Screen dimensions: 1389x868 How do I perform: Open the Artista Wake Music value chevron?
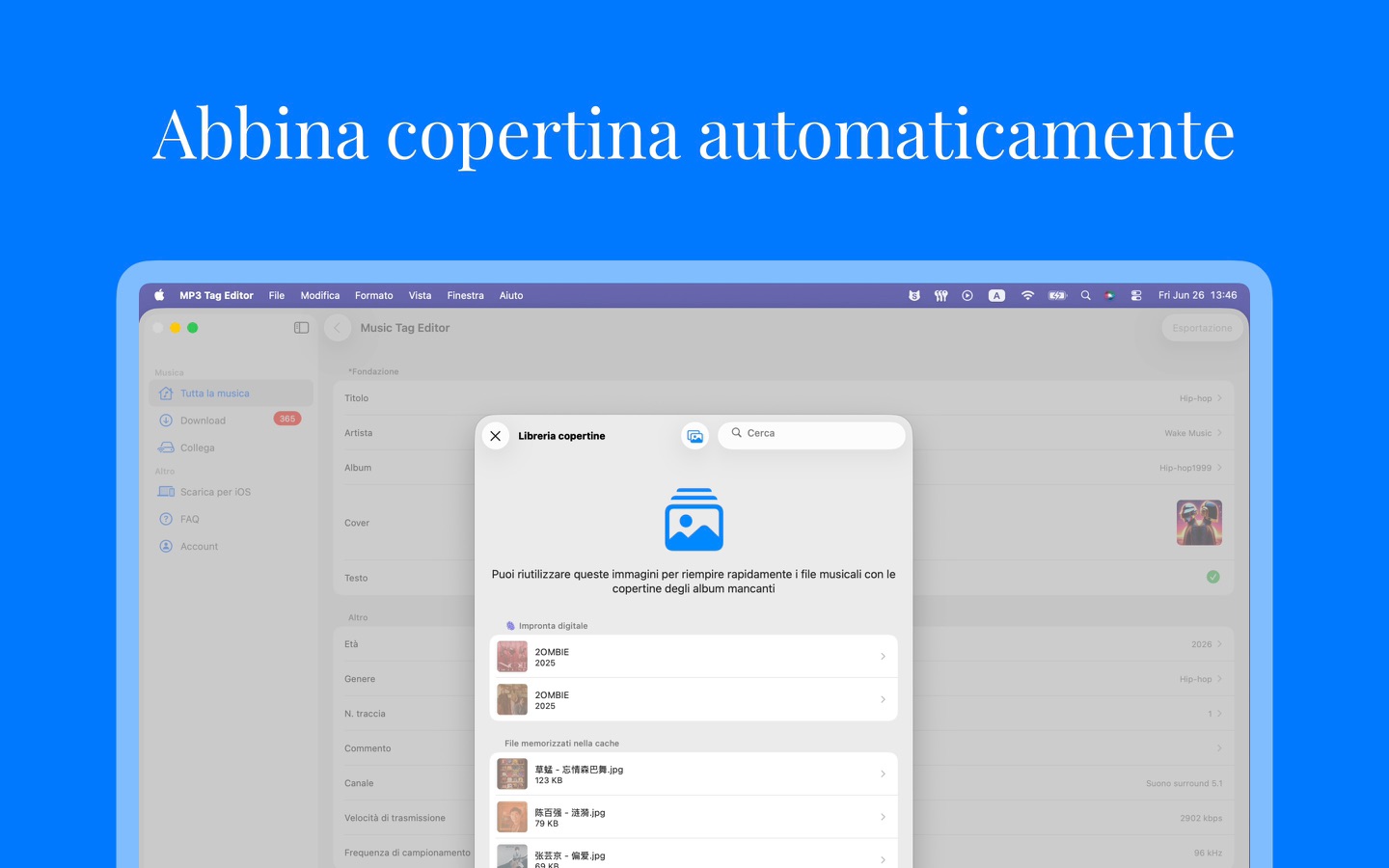point(1219,433)
